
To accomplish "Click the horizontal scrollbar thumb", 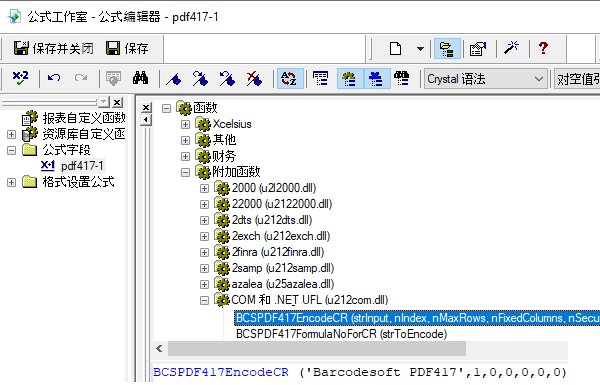I will pyautogui.click(x=317, y=349).
